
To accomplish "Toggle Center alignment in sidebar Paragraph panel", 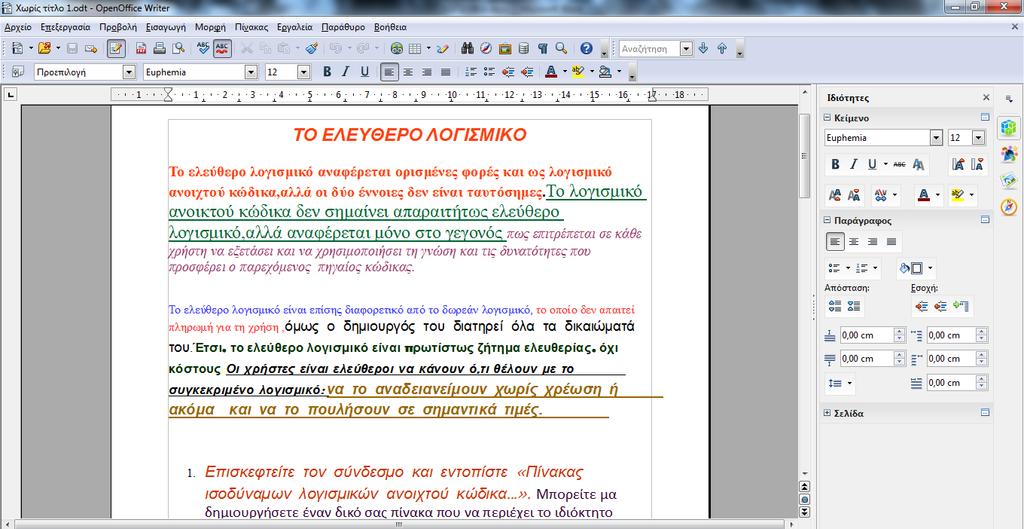I will [x=854, y=242].
